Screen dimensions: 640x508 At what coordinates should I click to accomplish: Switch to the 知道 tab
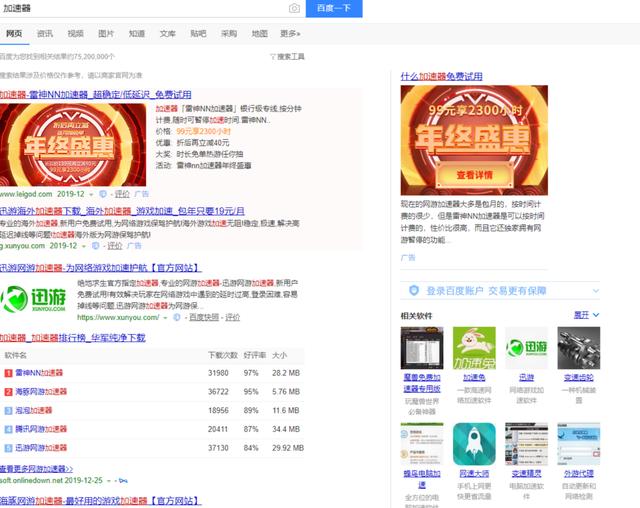[137, 33]
